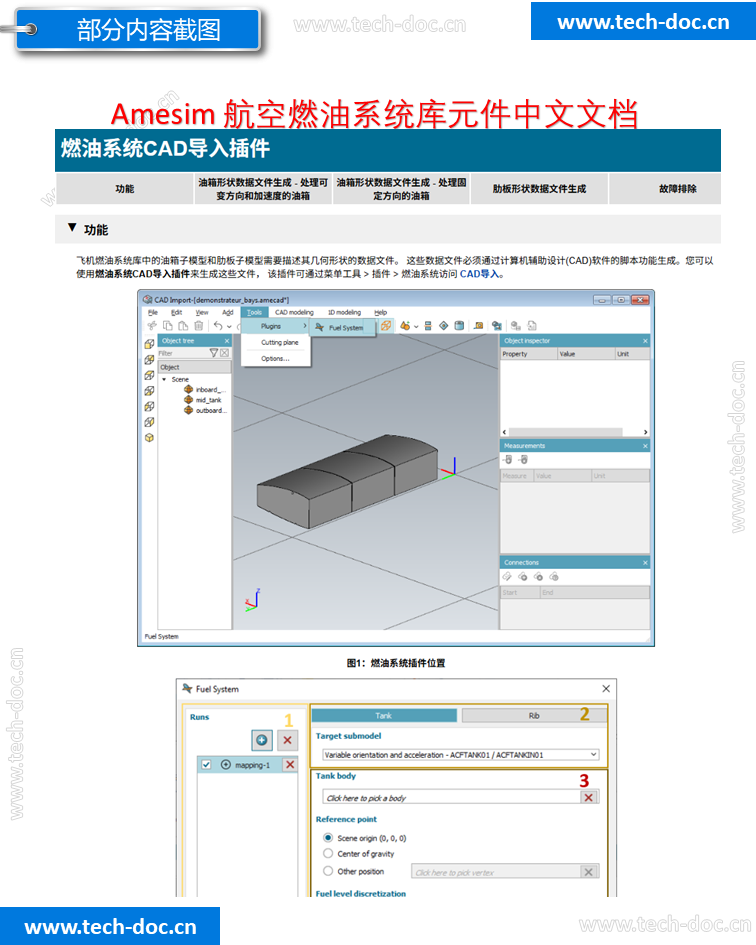Click the link icon in Connections panel
This screenshot has width=756, height=945.
pyautogui.click(x=507, y=577)
